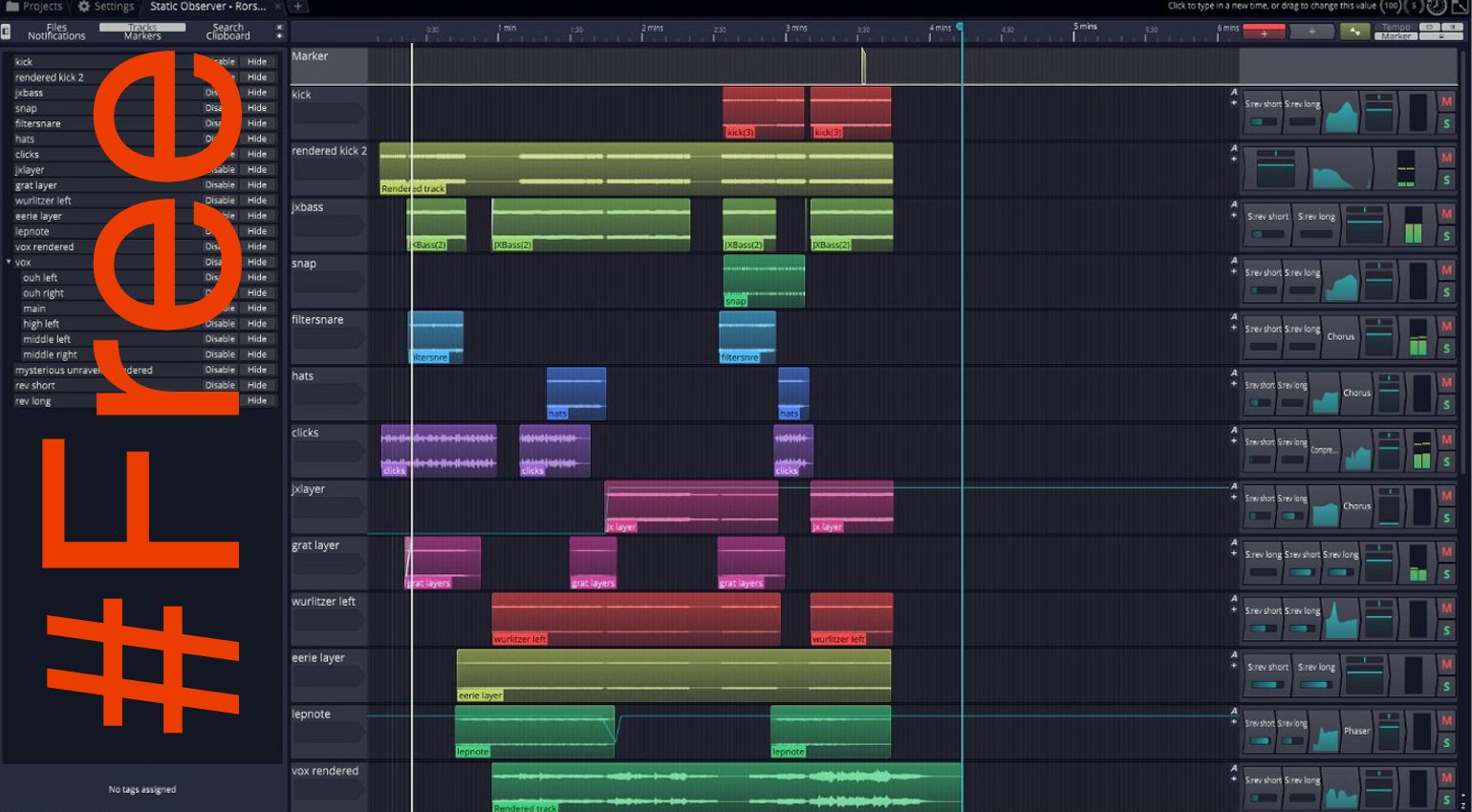Open the Phaser plugin on lepnote track
The image size is (1472, 812).
point(1356,732)
